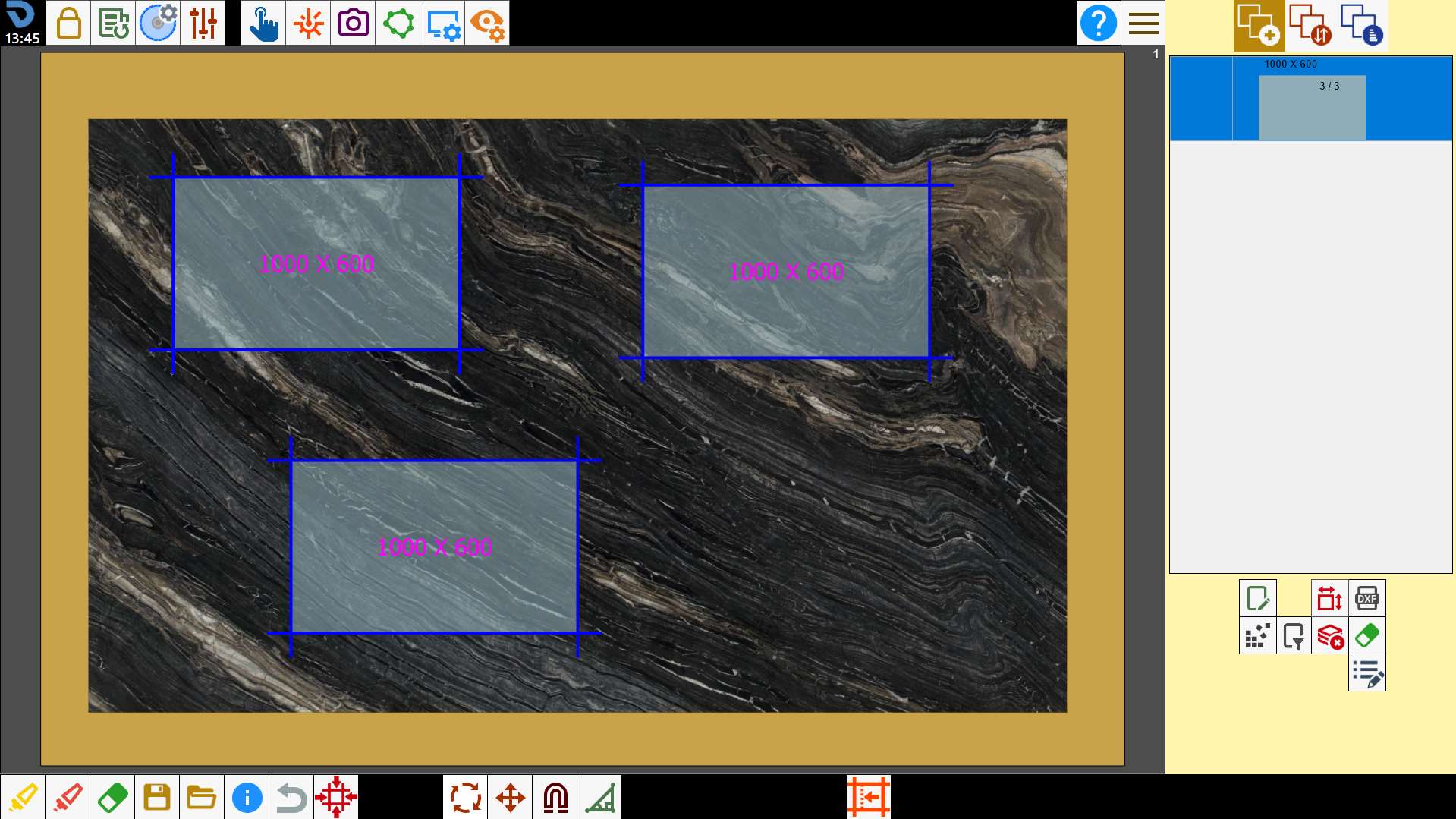Click the auto-nesting scattered squares icon
Viewport: 1456px width, 819px height.
pos(1257,635)
